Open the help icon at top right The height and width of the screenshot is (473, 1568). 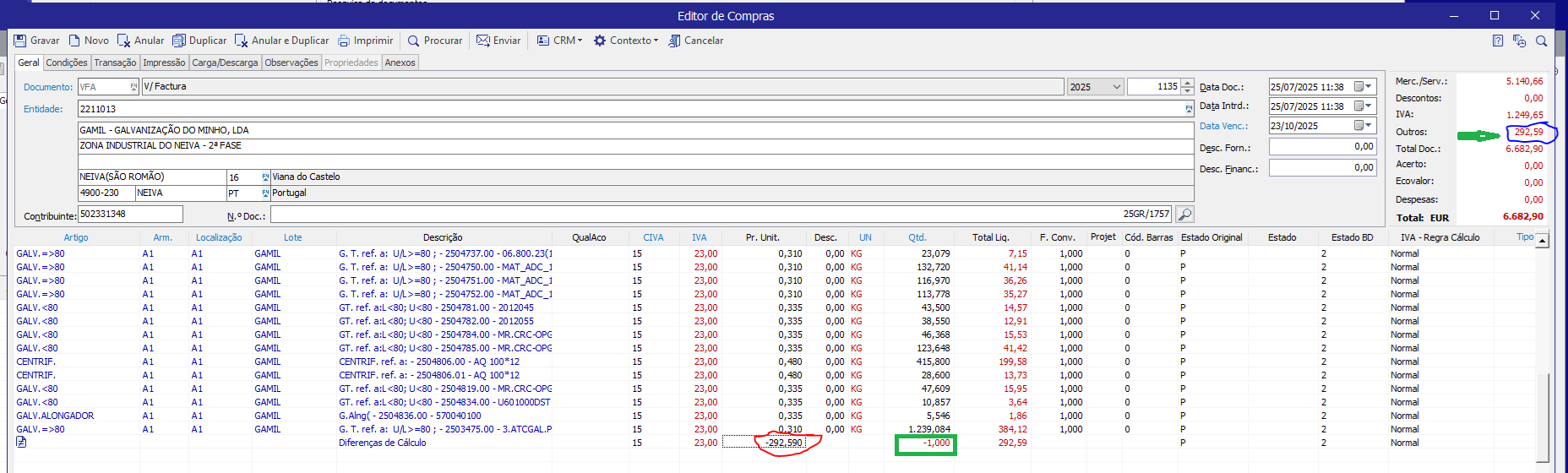(1498, 41)
